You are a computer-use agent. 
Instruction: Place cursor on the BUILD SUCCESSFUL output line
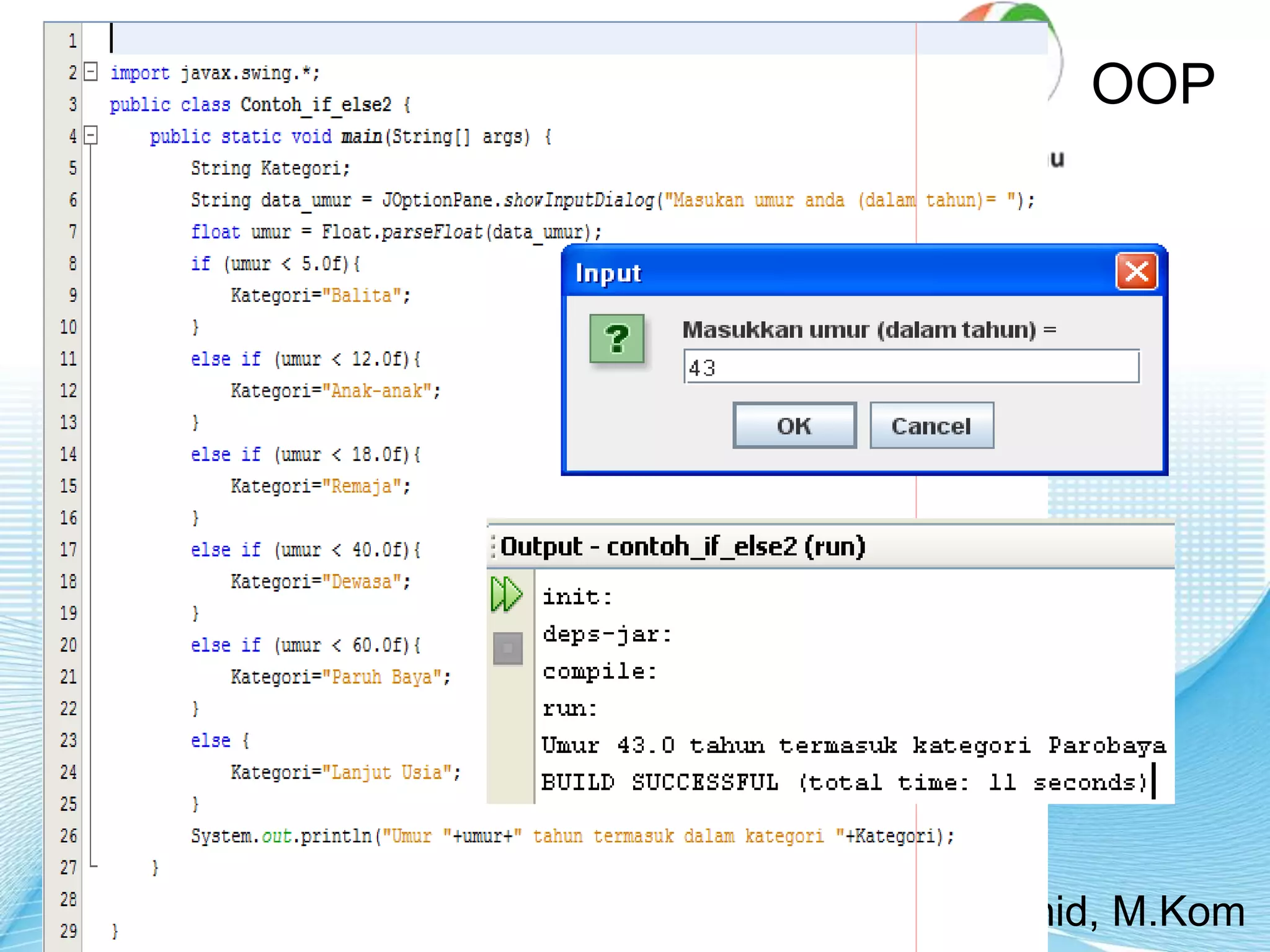coord(843,782)
